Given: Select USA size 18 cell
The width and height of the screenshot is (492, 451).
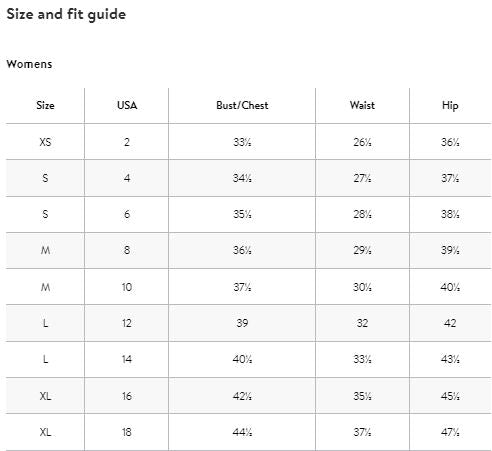Looking at the screenshot, I should tap(127, 432).
